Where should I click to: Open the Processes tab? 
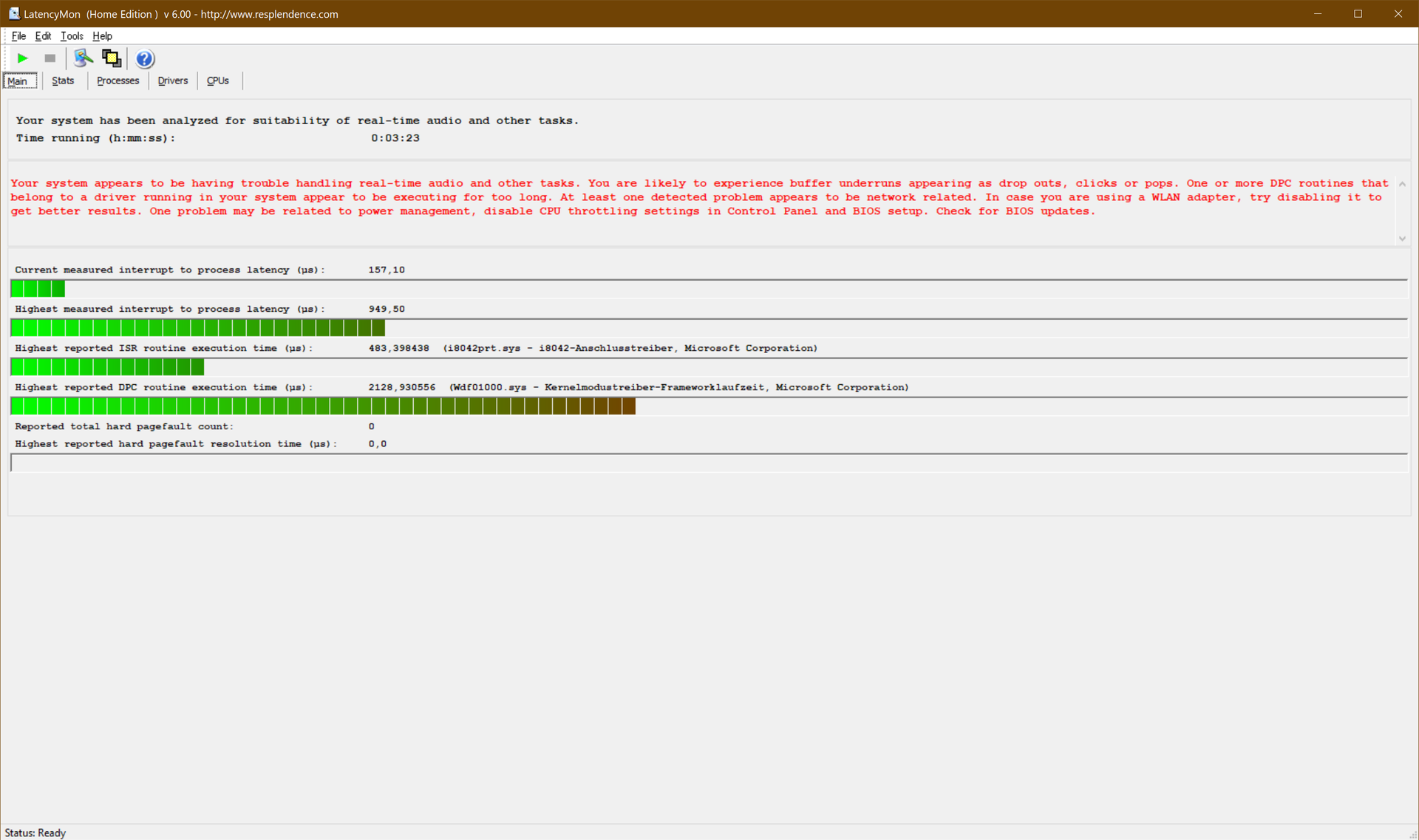coord(118,81)
